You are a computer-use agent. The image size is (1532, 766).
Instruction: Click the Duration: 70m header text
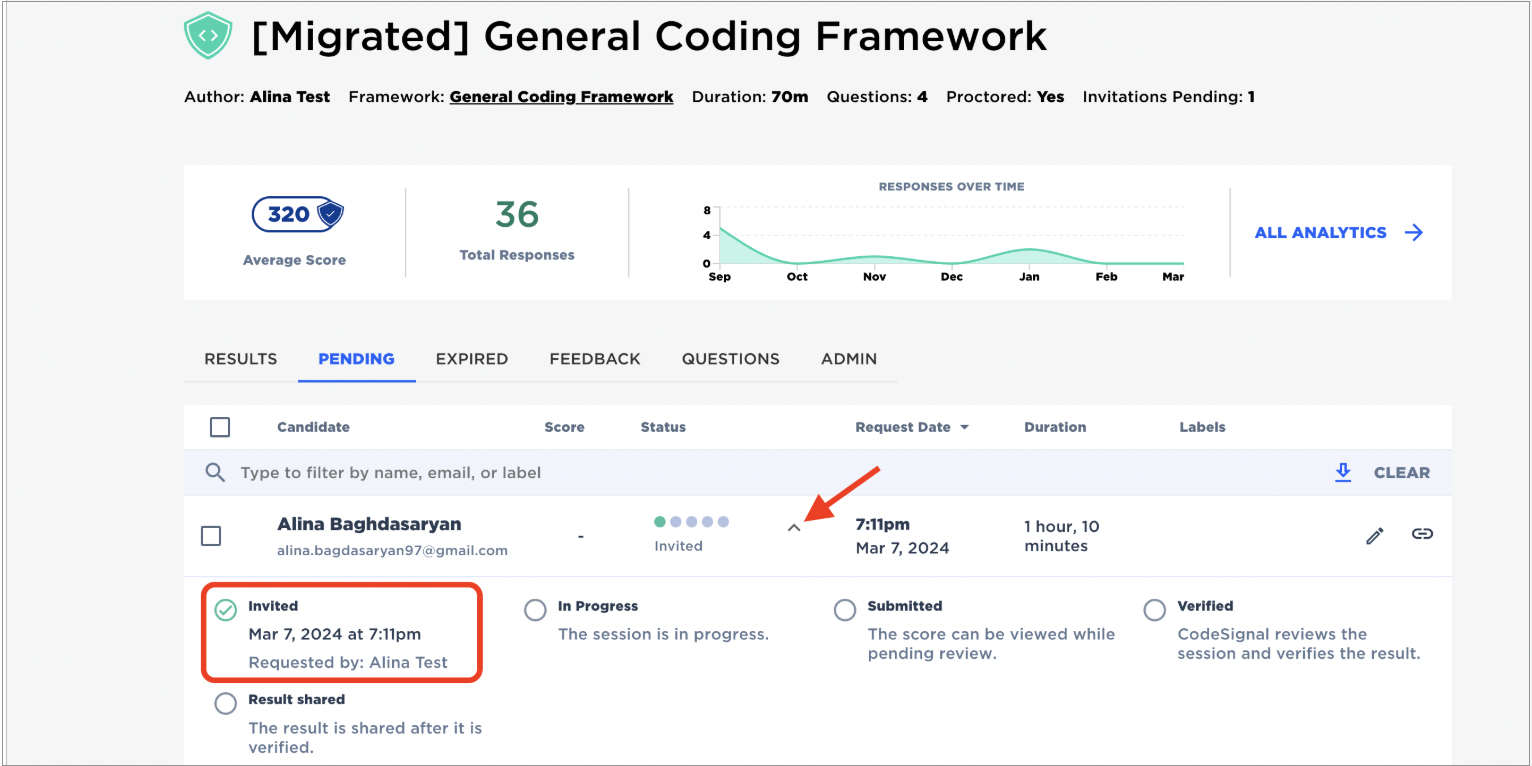(749, 97)
